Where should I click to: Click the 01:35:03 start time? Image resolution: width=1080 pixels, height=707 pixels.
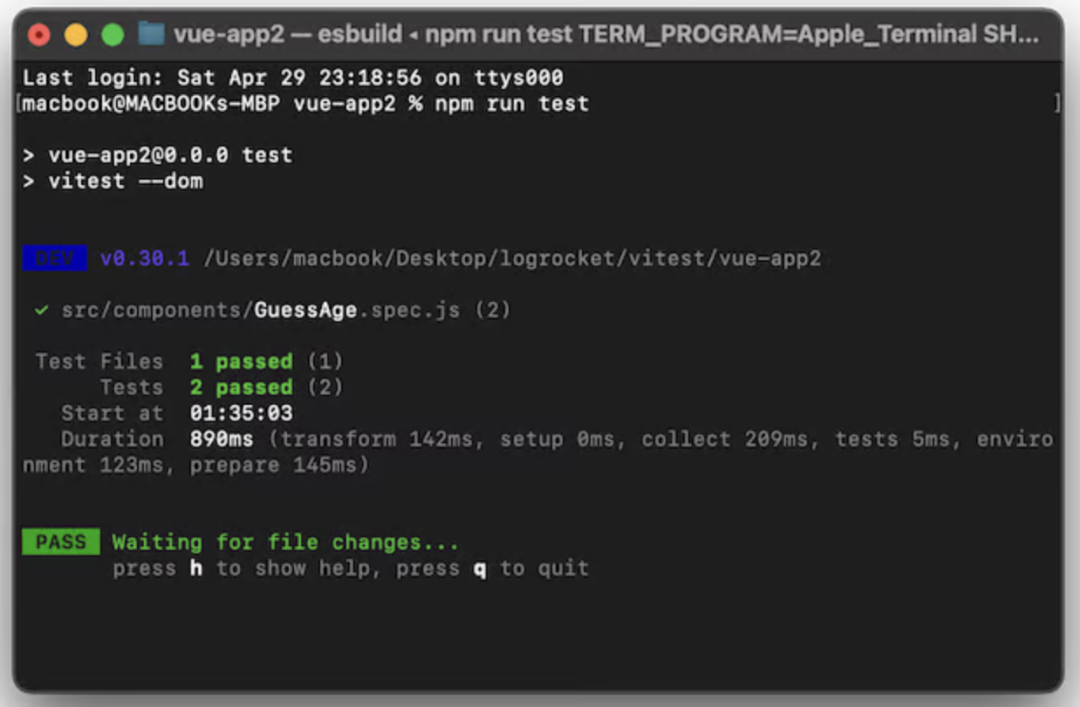point(241,413)
